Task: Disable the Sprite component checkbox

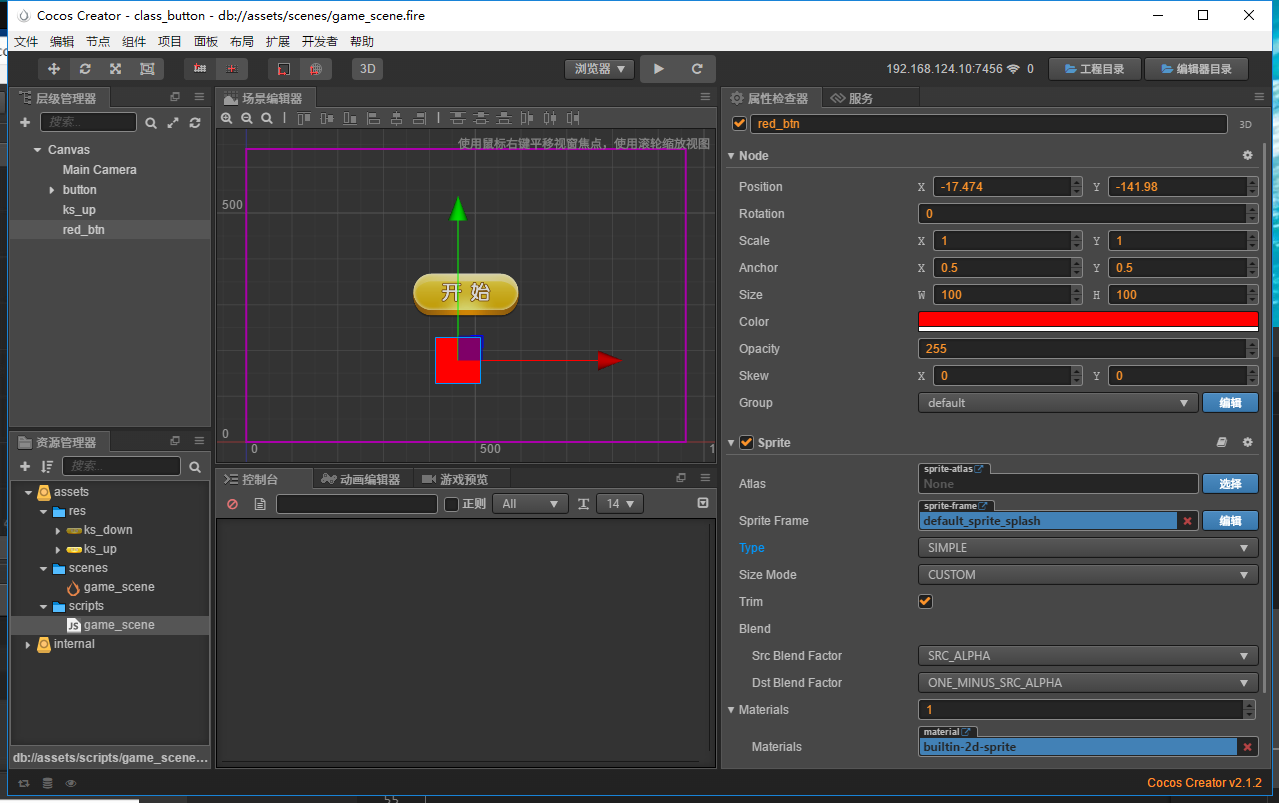Action: pyautogui.click(x=745, y=442)
